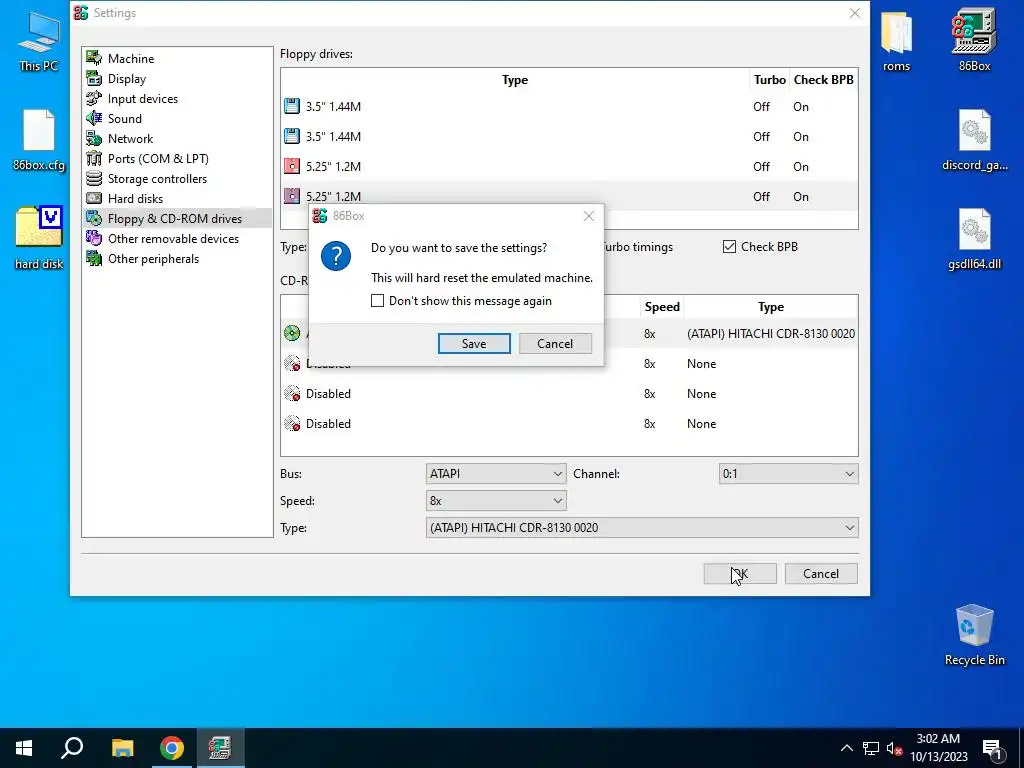
Task: Select the roms folder on desktop
Action: (896, 39)
